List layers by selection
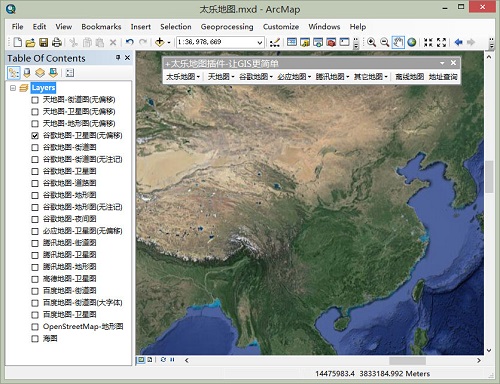The width and height of the screenshot is (500, 384). 53,73
